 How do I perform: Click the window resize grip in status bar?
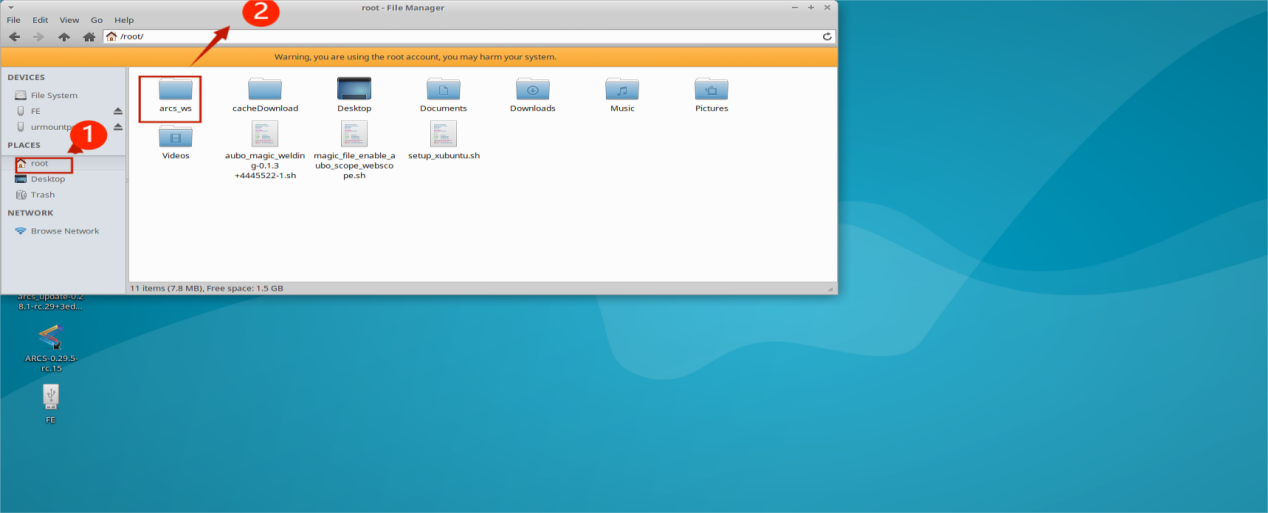click(x=830, y=288)
